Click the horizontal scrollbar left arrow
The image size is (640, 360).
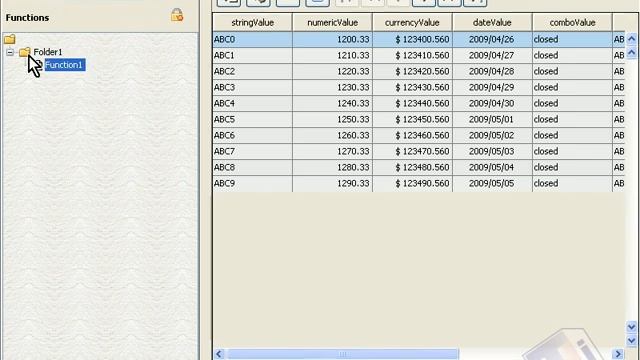(x=219, y=354)
